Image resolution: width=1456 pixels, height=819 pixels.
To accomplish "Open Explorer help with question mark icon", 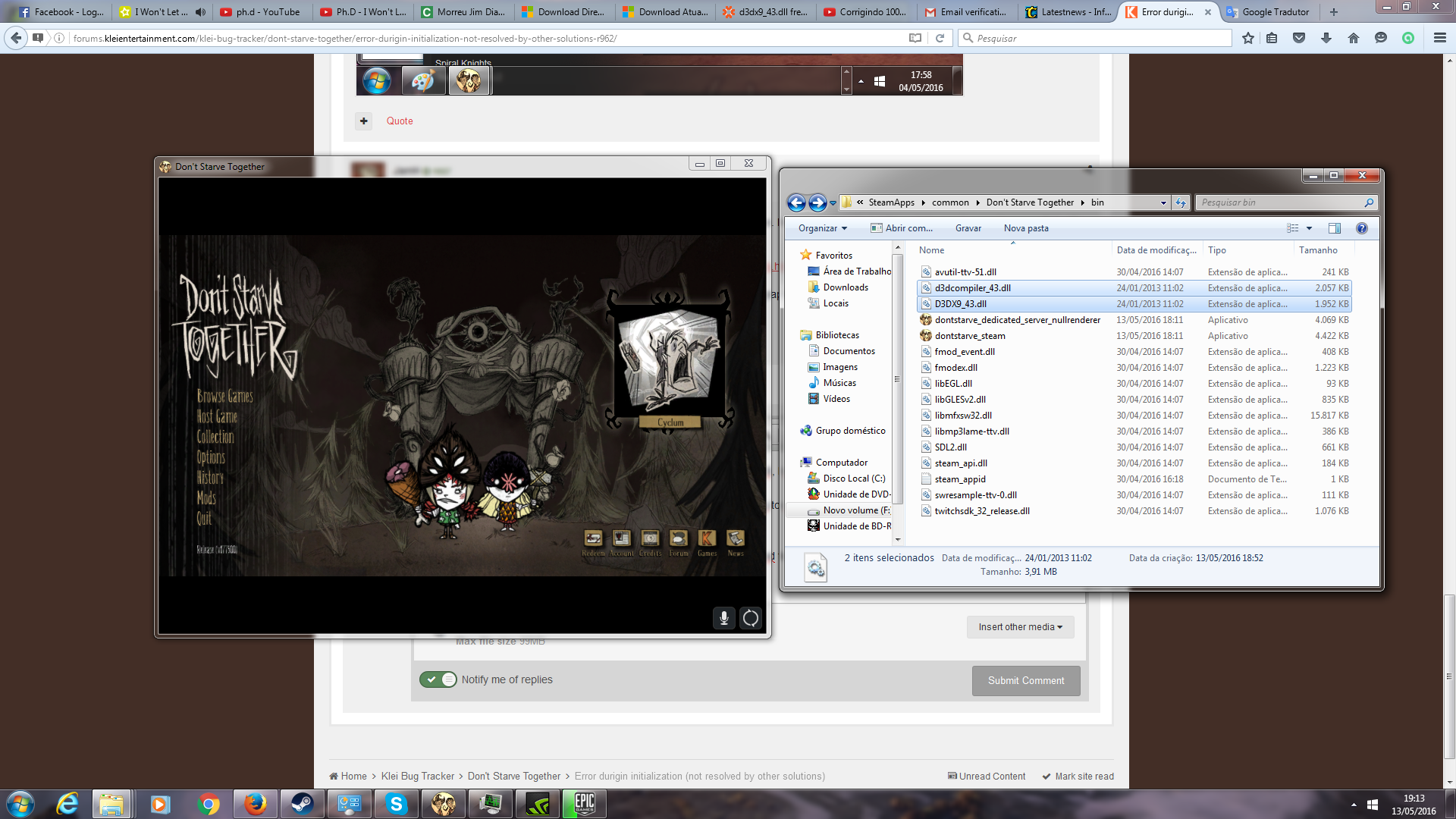I will coord(1362,228).
